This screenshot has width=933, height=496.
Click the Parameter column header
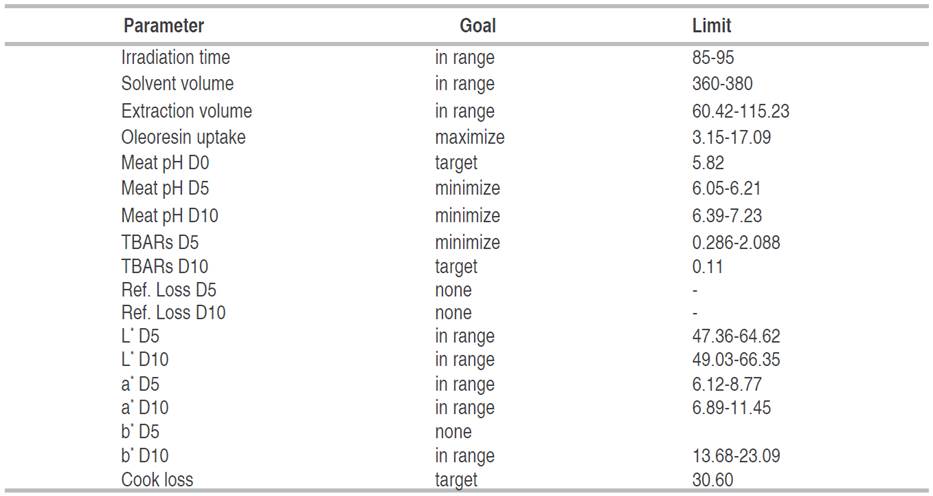coord(163,26)
